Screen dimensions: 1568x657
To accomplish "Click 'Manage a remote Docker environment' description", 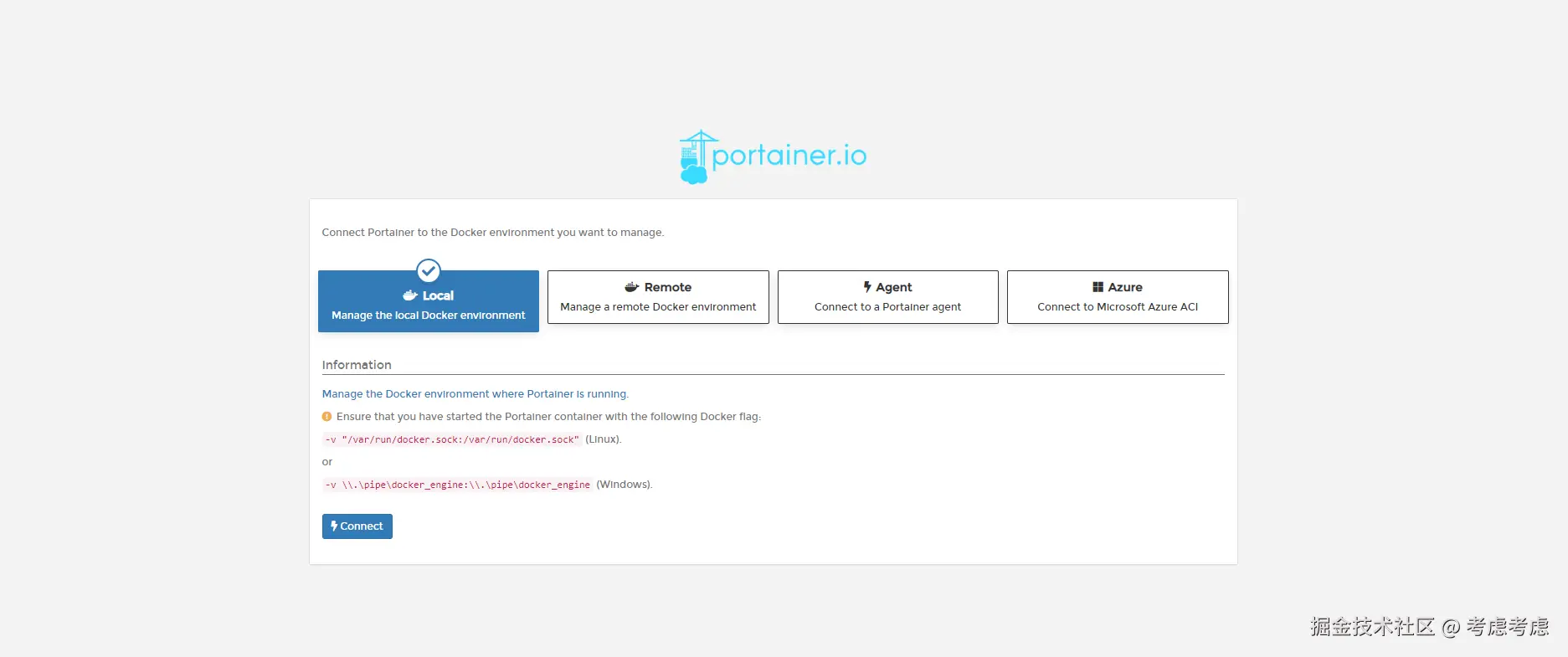I will pos(658,307).
